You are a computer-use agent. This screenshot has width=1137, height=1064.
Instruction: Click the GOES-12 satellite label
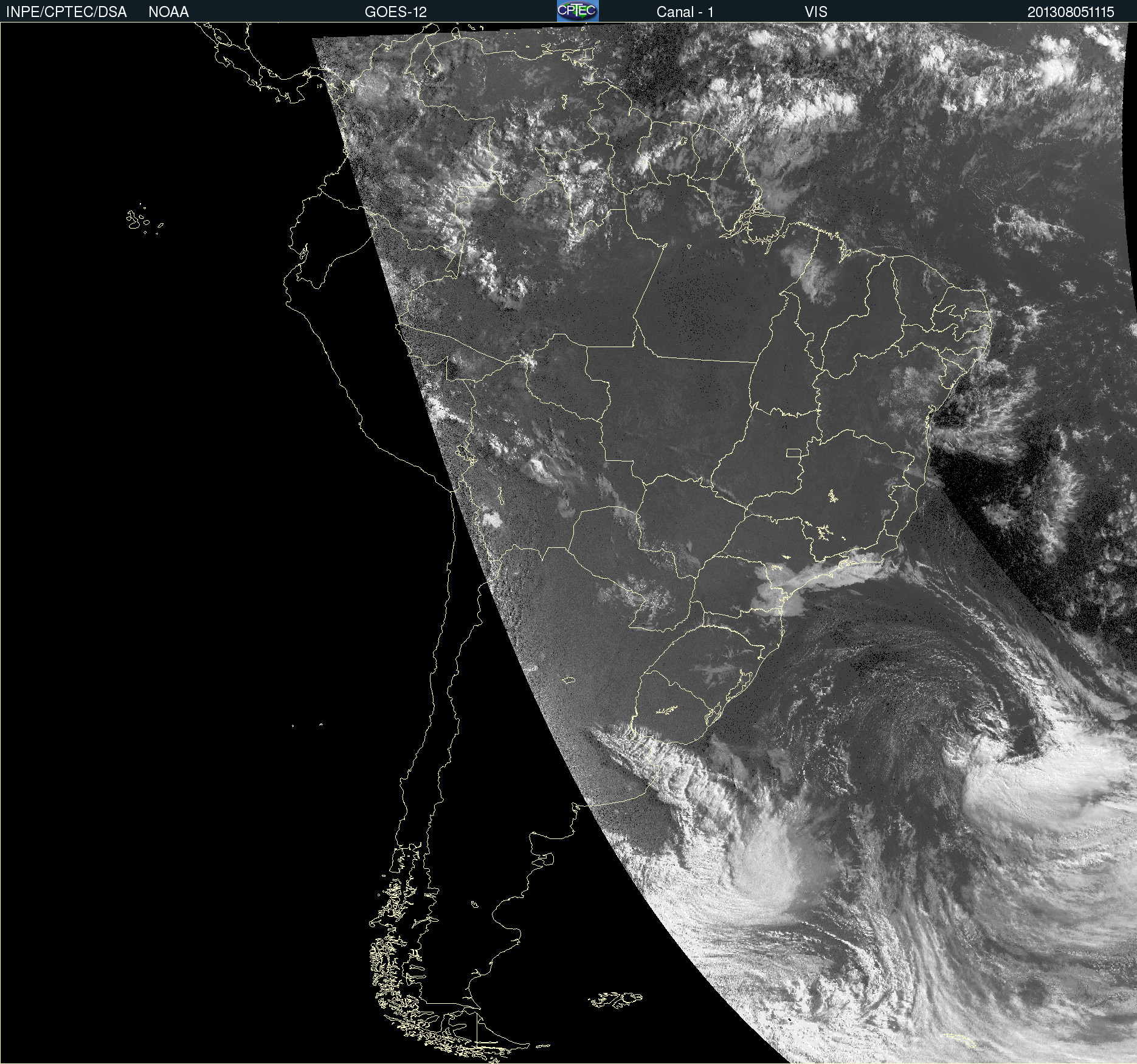click(x=396, y=12)
